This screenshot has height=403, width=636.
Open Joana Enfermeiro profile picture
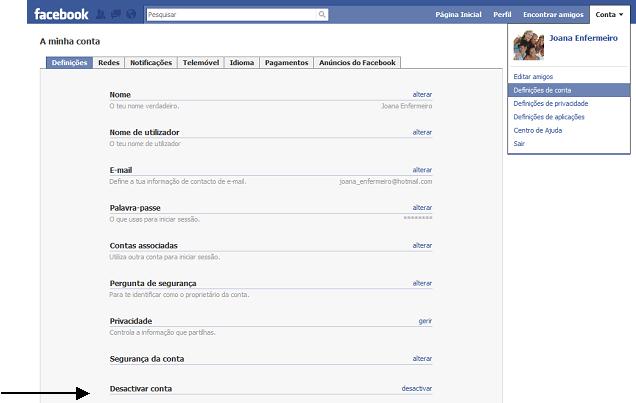(529, 45)
